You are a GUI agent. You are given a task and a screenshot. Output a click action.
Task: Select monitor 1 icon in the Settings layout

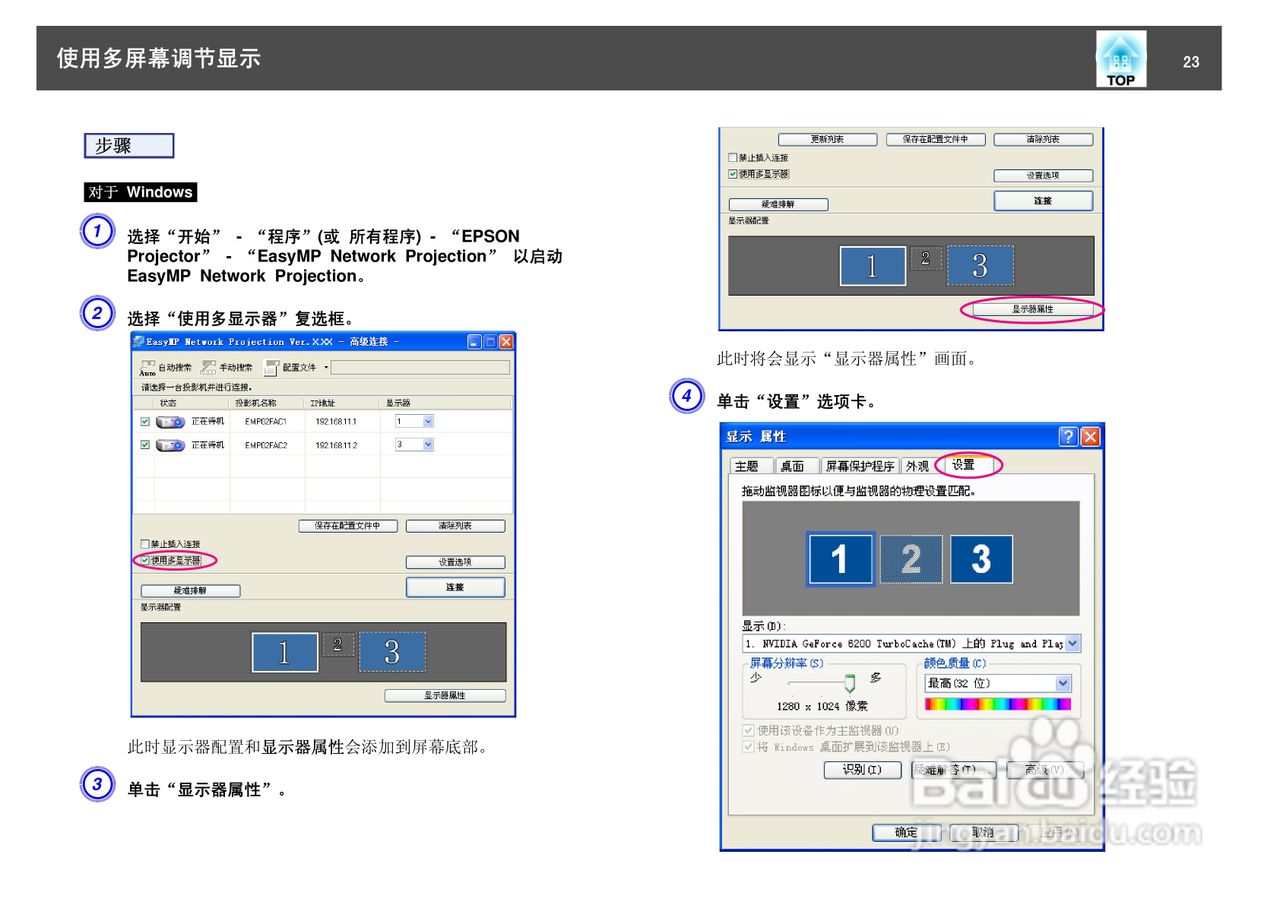click(841, 559)
